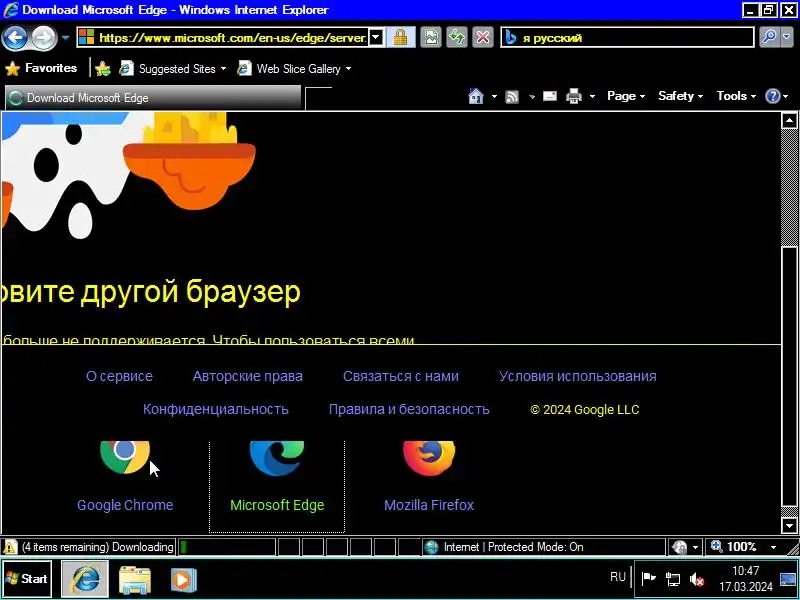Click the Back navigation button
Image resolution: width=800 pixels, height=600 pixels.
click(15, 37)
